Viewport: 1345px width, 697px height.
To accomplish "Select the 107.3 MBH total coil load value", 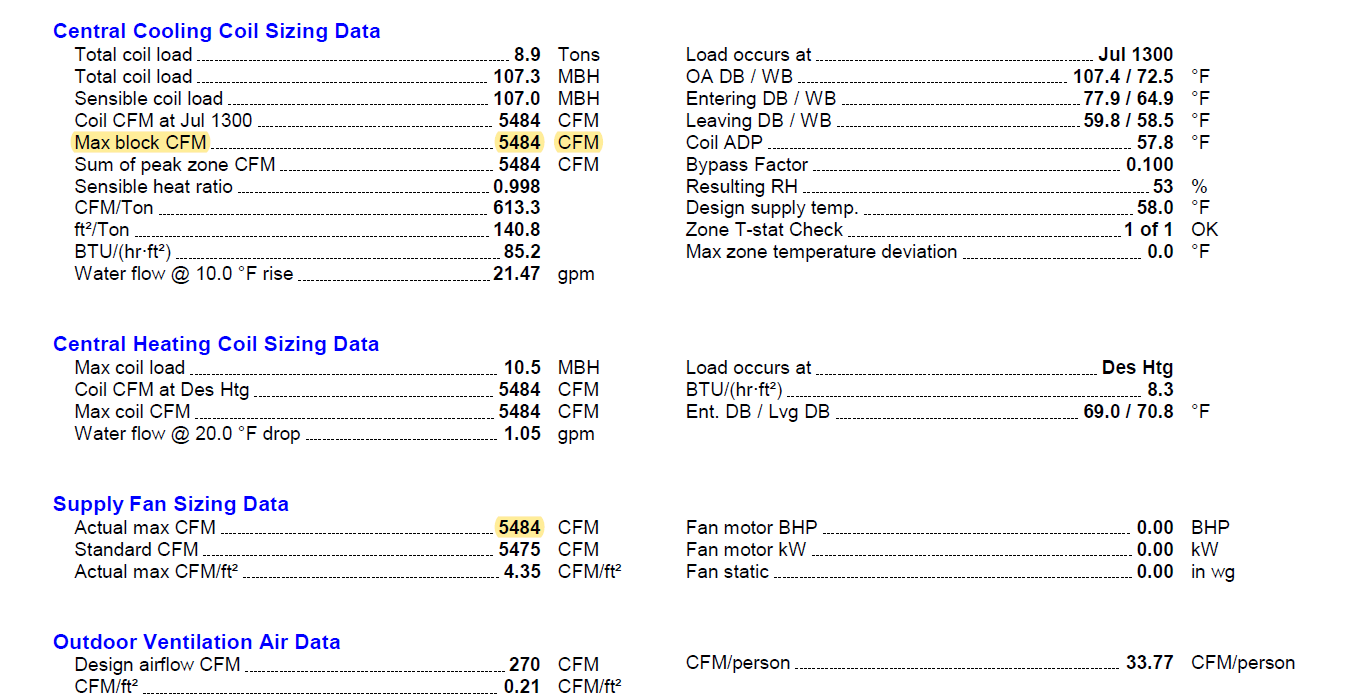I will [517, 77].
